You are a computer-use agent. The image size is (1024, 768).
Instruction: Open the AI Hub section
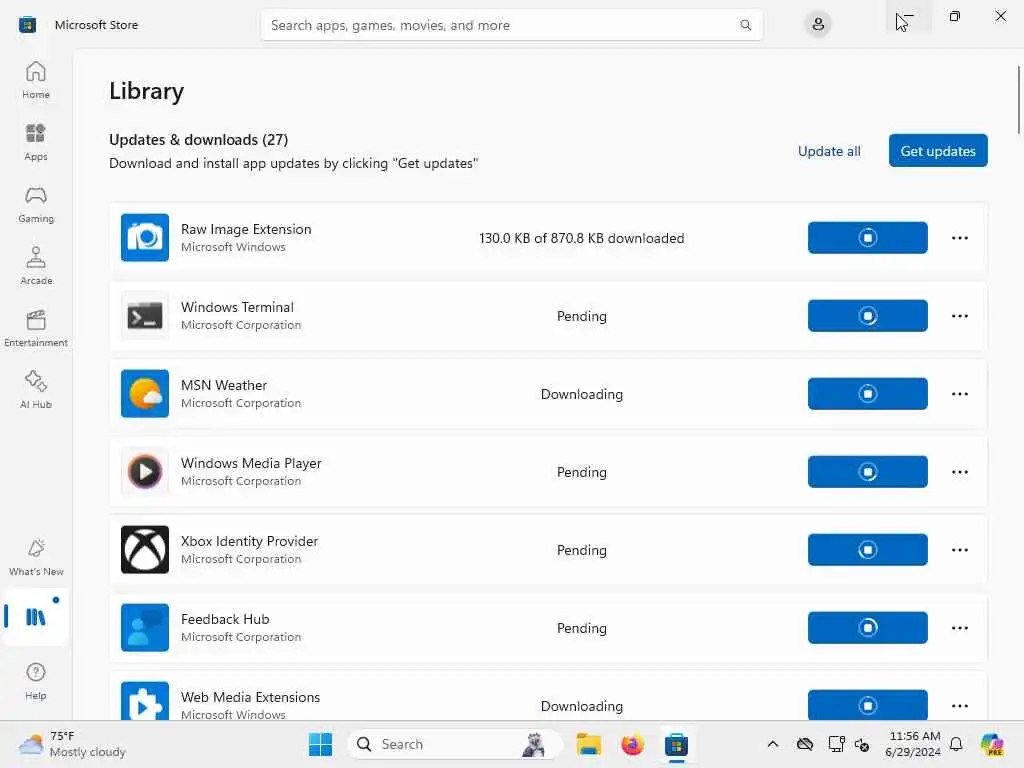pyautogui.click(x=36, y=390)
